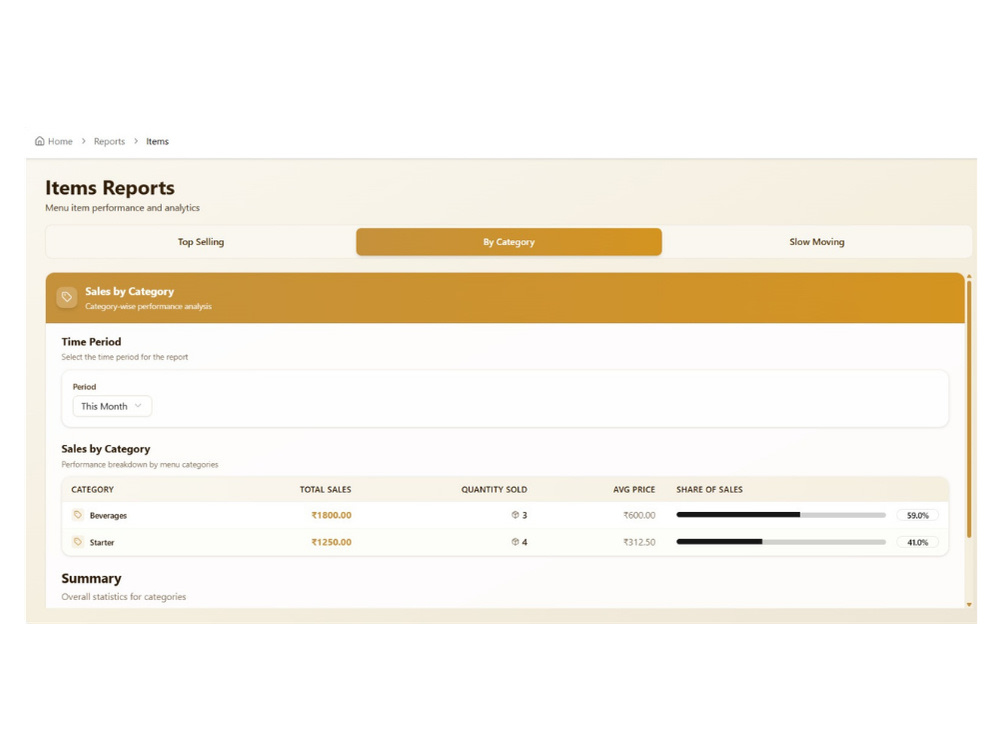Select the By Category tab
Image resolution: width=1000 pixels, height=750 pixels.
[x=509, y=242]
